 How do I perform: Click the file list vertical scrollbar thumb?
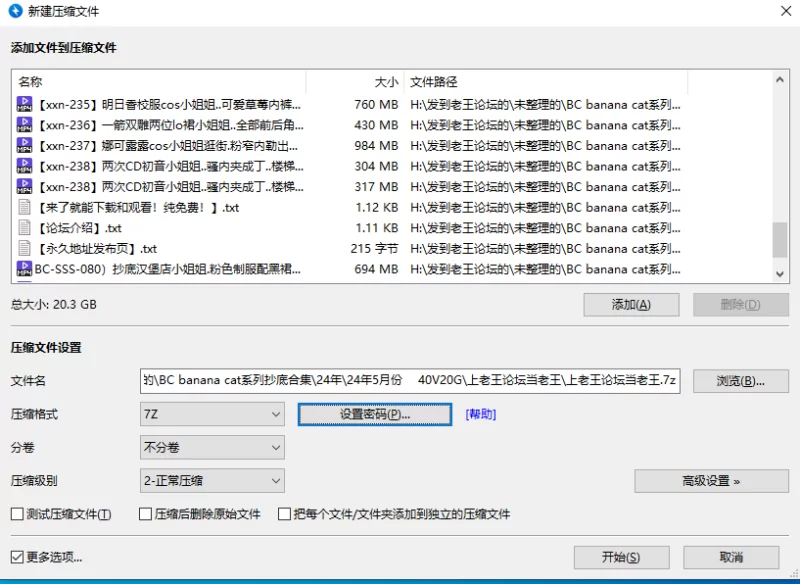coord(780,240)
